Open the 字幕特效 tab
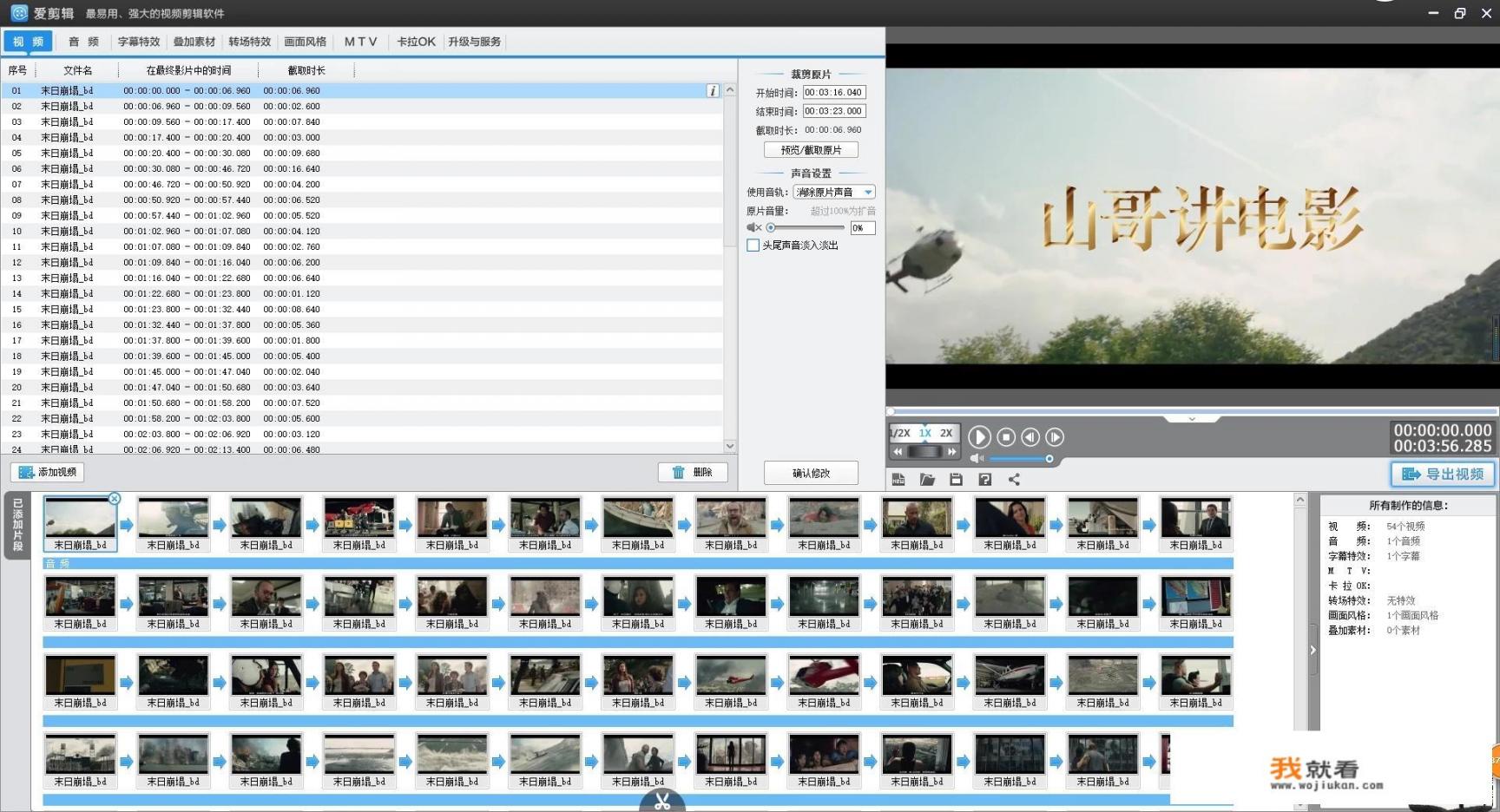Screen dimensions: 1500x812 (x=139, y=42)
